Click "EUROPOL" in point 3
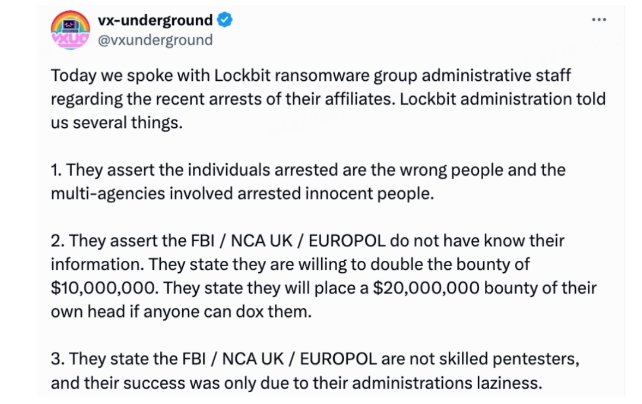 click(x=338, y=359)
